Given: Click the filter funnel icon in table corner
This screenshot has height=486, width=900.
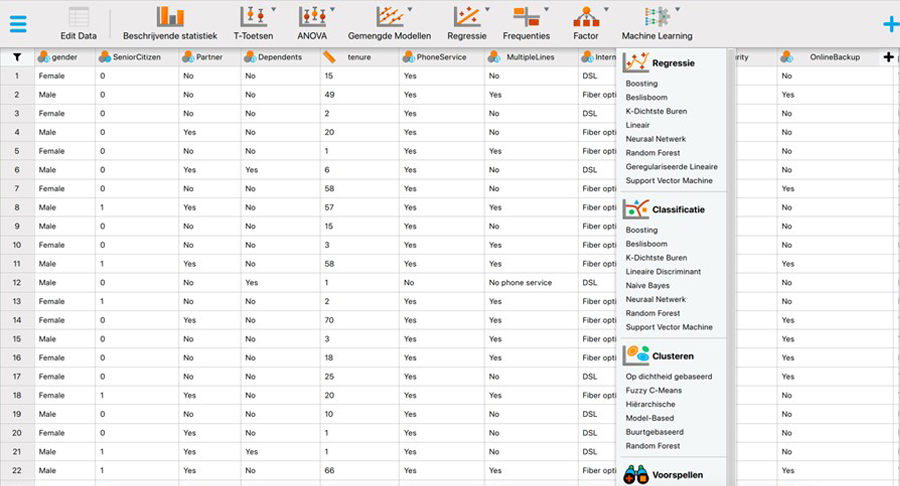Looking at the screenshot, I should tap(16, 57).
